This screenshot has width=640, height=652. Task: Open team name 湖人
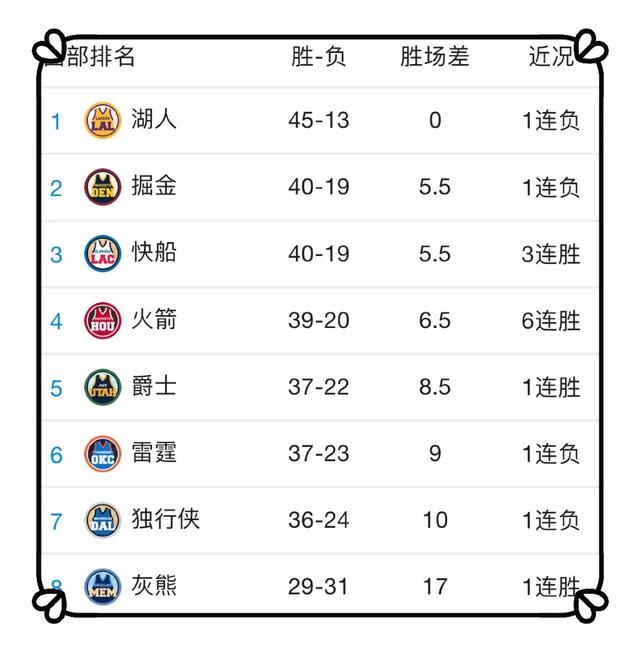point(154,119)
